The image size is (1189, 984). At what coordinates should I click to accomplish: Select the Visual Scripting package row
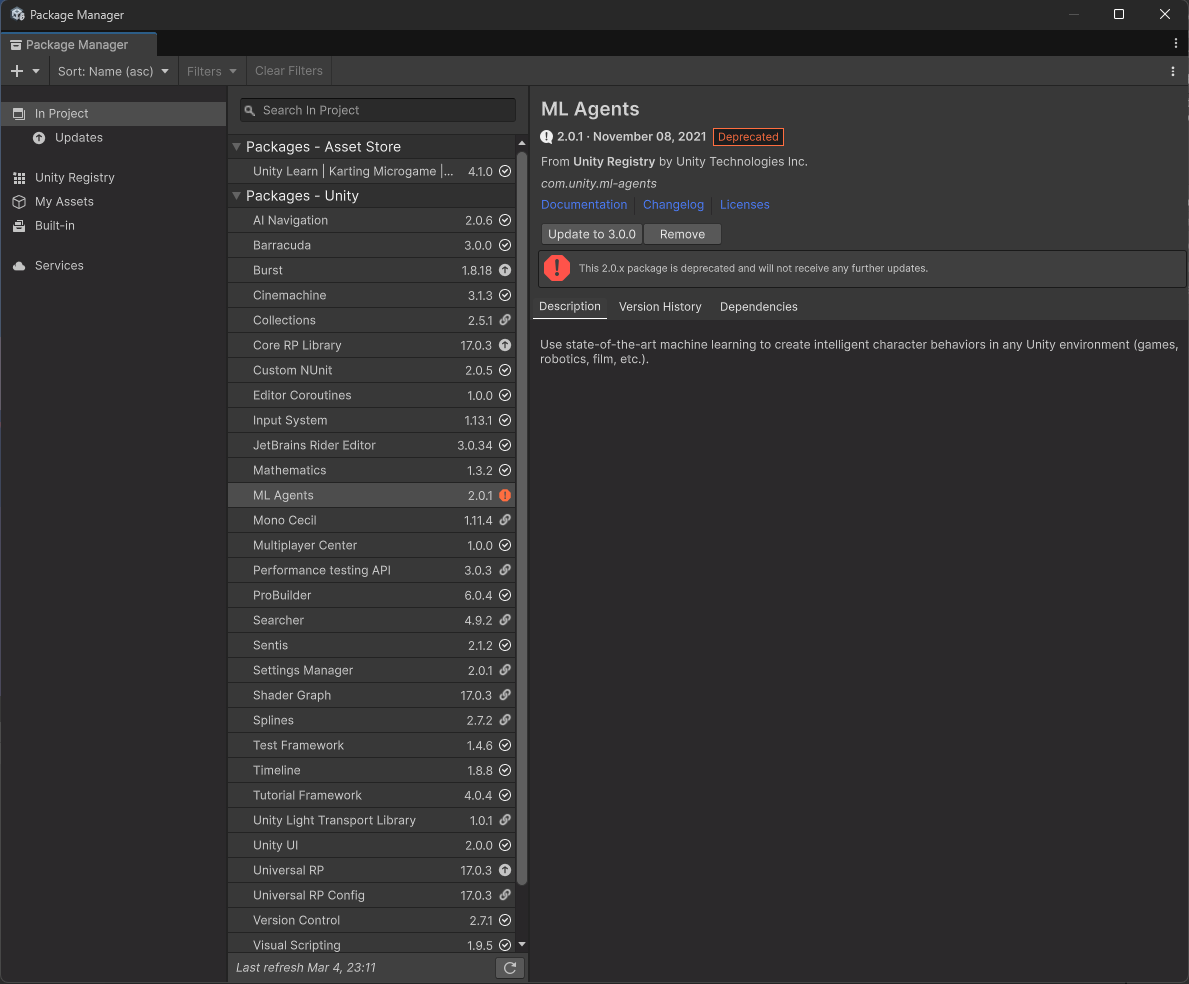click(x=372, y=945)
